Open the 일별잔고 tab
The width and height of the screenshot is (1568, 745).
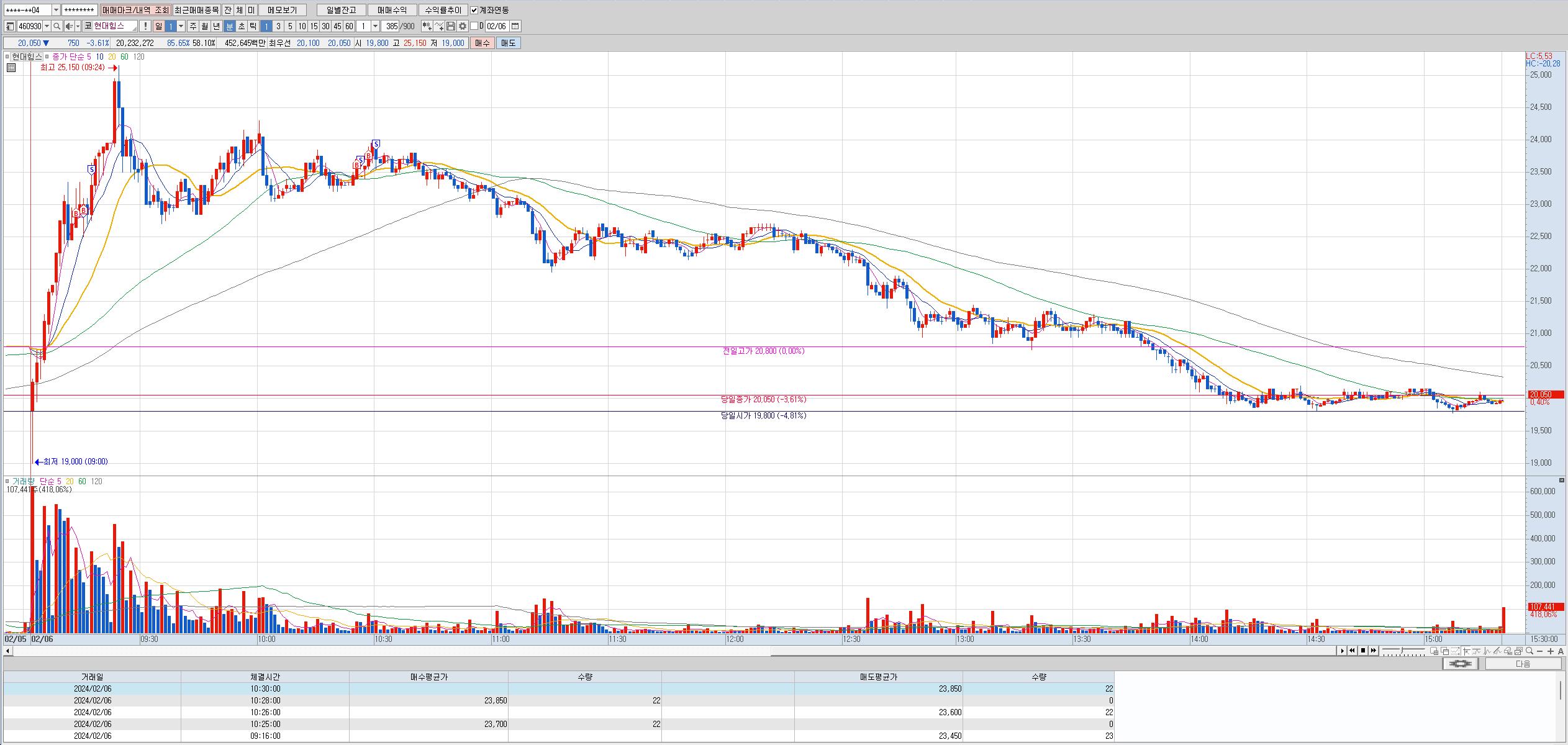pyautogui.click(x=341, y=10)
